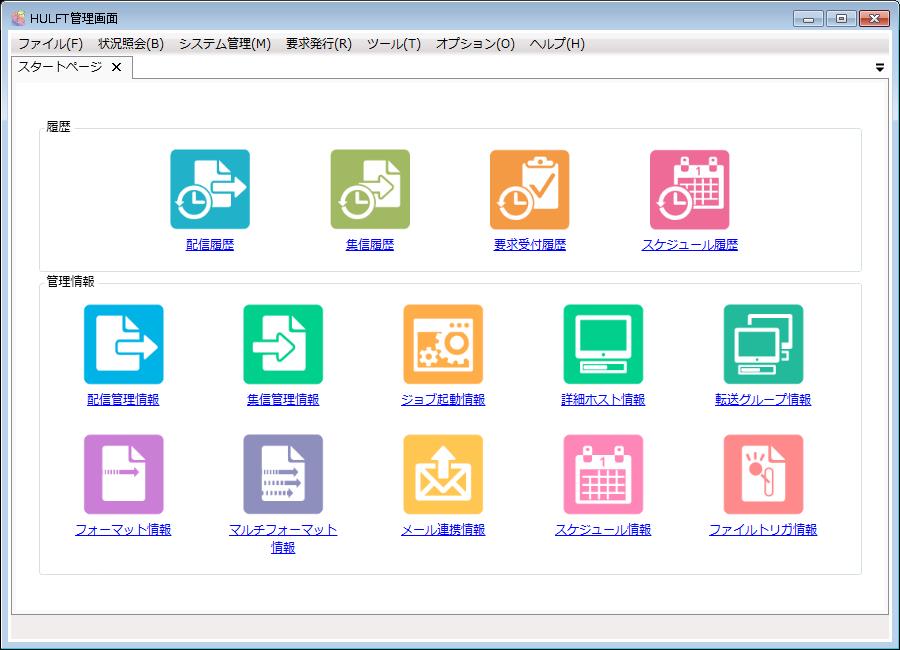Follow the 集信履歴 link
Screen dimensions: 900x650
(370, 245)
